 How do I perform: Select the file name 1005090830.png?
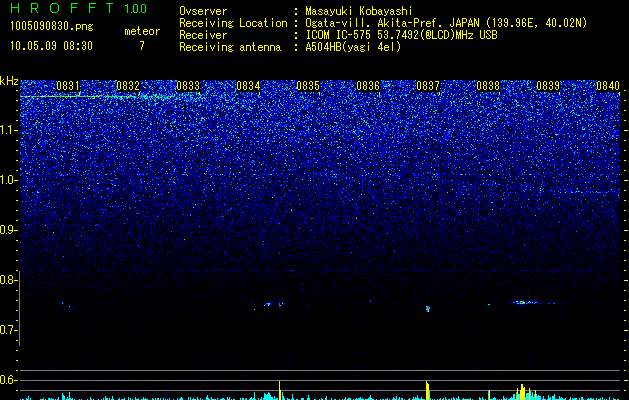pos(51,27)
